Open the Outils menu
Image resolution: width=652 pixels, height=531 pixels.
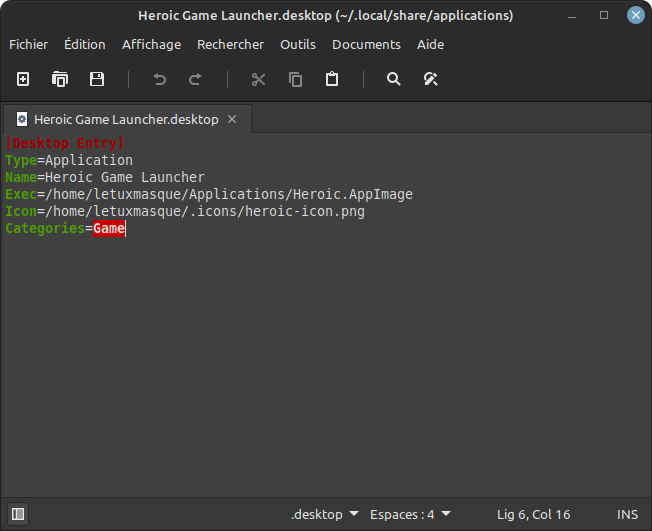coord(298,44)
